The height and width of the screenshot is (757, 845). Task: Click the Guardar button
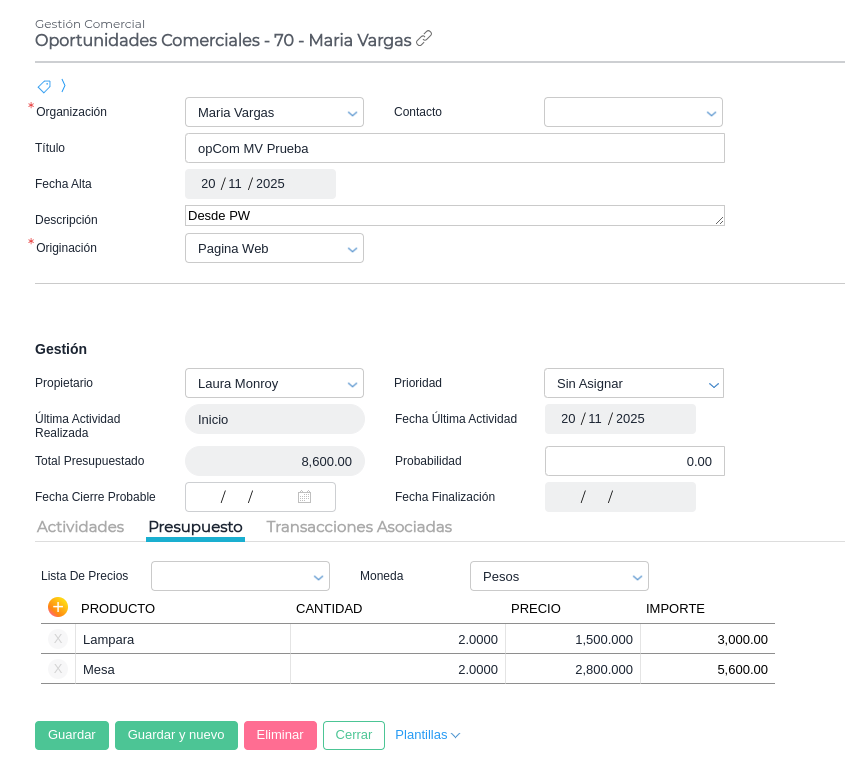tap(71, 735)
